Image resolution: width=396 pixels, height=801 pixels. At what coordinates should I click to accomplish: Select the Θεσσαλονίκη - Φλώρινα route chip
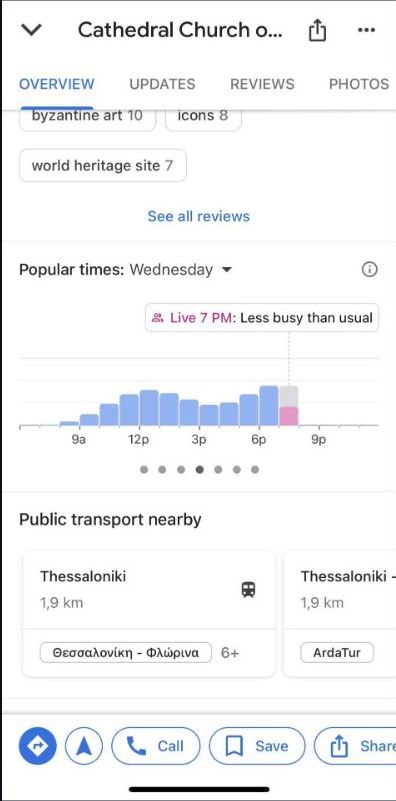126,652
